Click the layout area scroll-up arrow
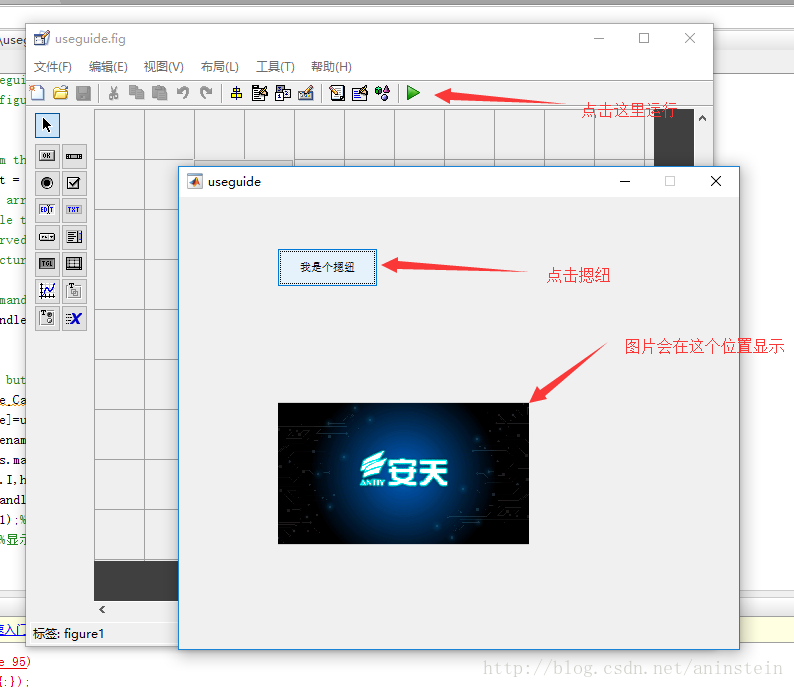The width and height of the screenshot is (794, 688). tap(702, 118)
